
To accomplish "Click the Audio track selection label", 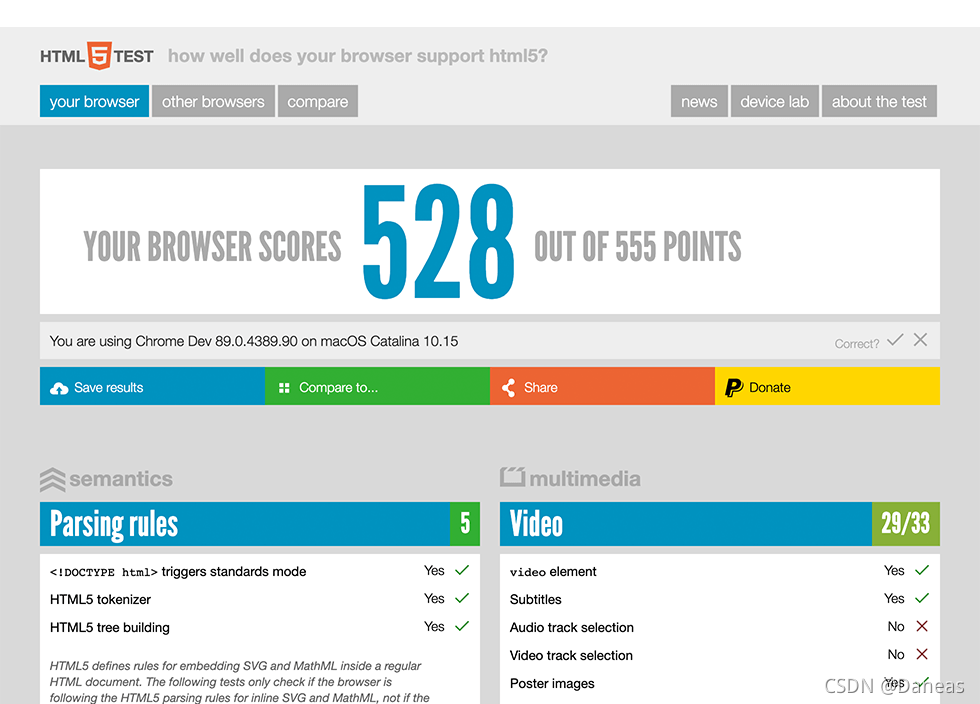I will pos(572,628).
